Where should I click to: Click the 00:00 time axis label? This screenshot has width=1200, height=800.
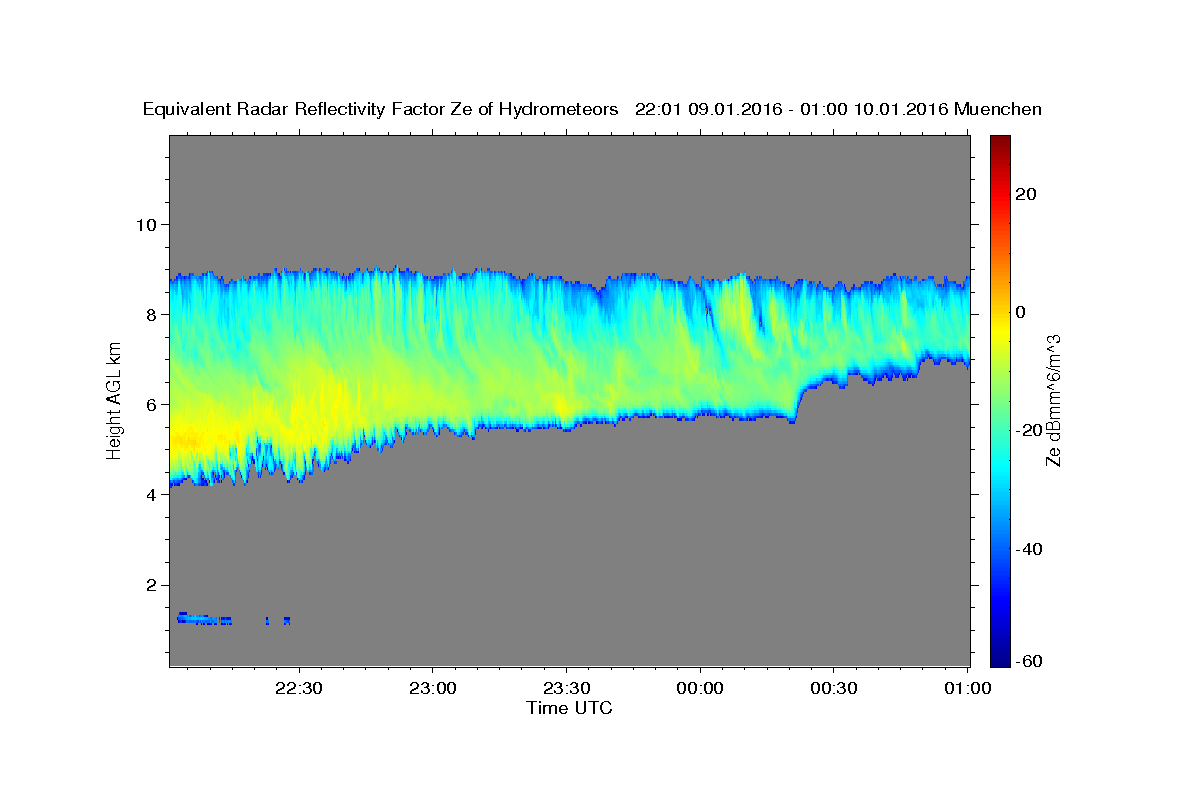700,688
